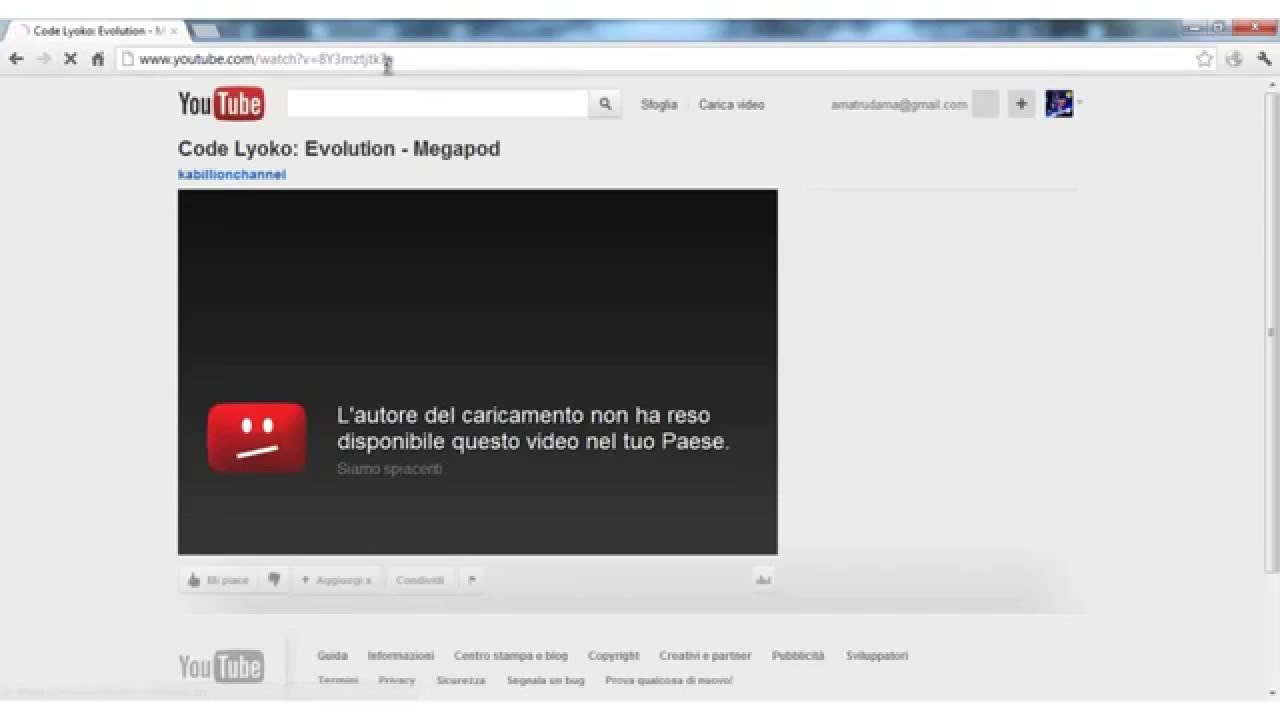Open the Chrome wrench settings menu
Screen dimensions: 1280x720
click(1264, 59)
